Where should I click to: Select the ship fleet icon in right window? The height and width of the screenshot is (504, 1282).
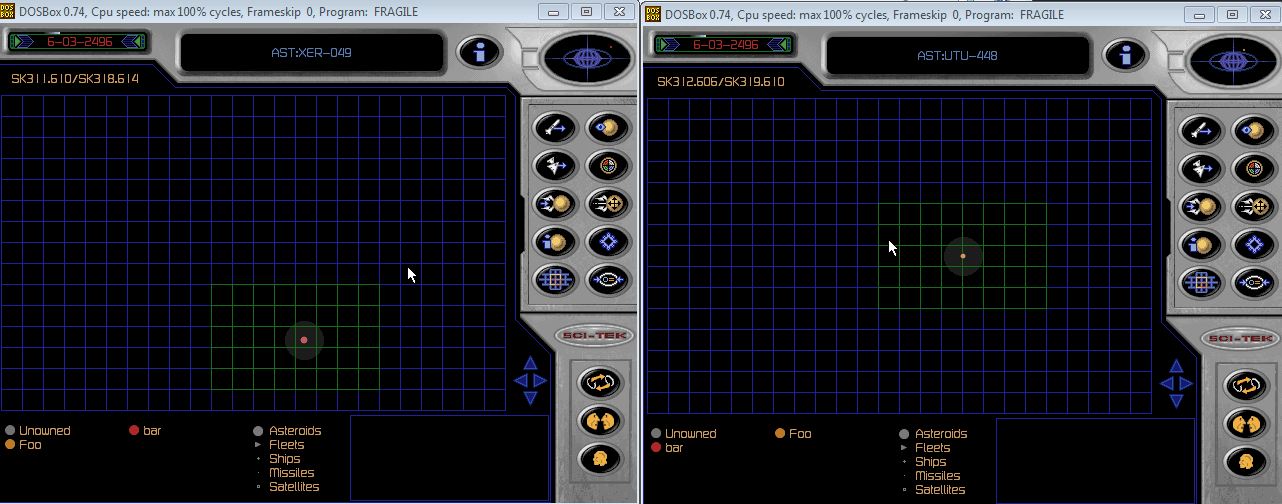click(1198, 168)
